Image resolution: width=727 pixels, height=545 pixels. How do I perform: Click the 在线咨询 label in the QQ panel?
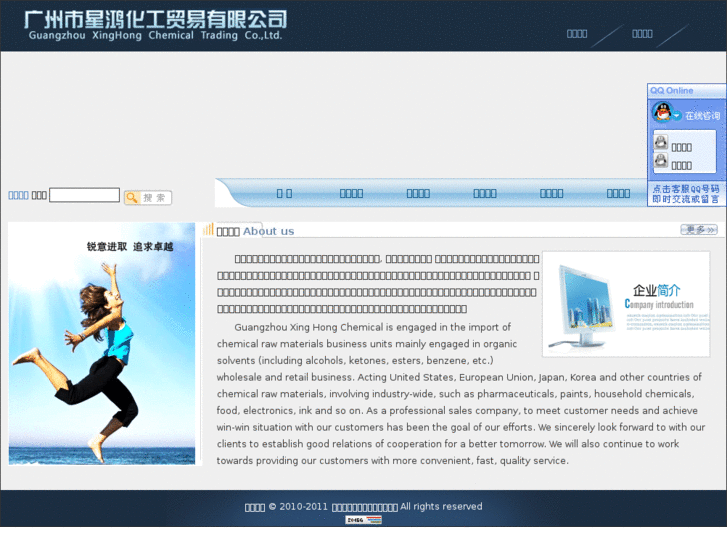[x=702, y=115]
